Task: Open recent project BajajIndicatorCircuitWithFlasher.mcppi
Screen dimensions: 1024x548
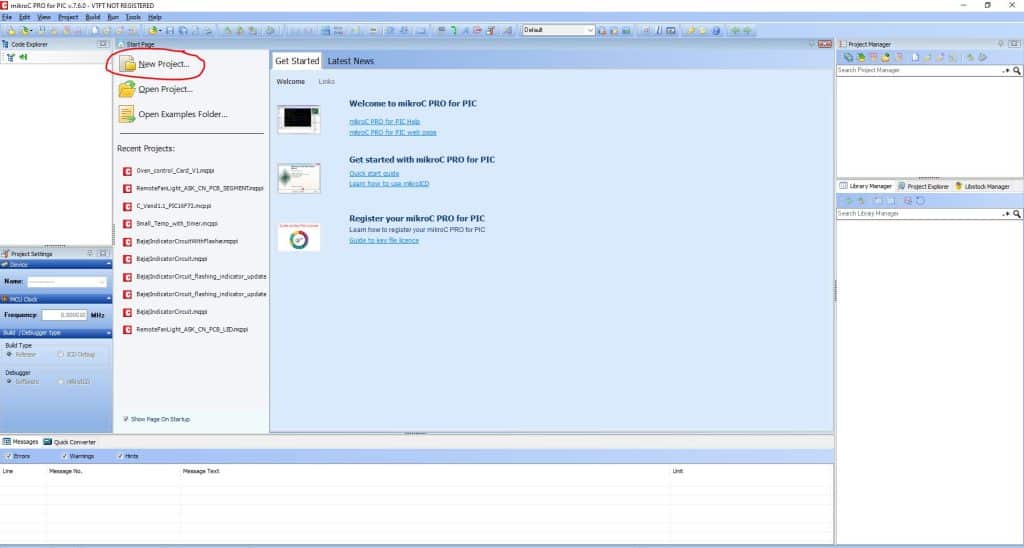Action: (x=187, y=241)
